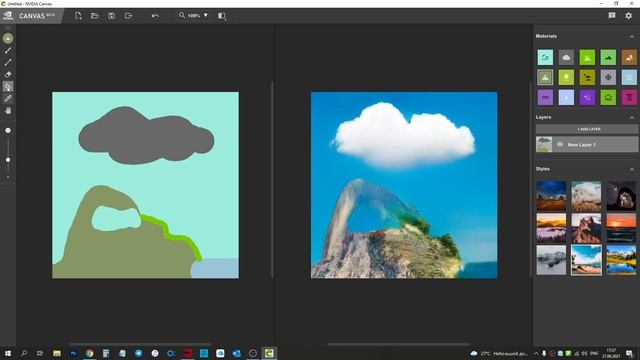The width and height of the screenshot is (640, 360).
Task: Pick the green material swatch in third row
Action: [x=608, y=98]
